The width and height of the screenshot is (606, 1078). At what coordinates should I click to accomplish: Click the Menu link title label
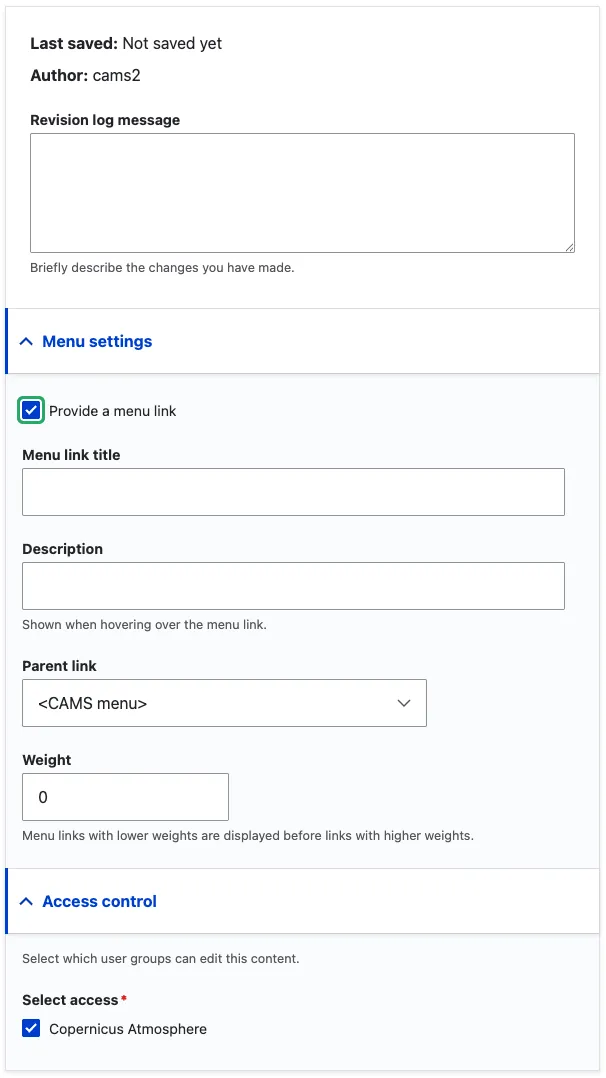pyautogui.click(x=72, y=455)
